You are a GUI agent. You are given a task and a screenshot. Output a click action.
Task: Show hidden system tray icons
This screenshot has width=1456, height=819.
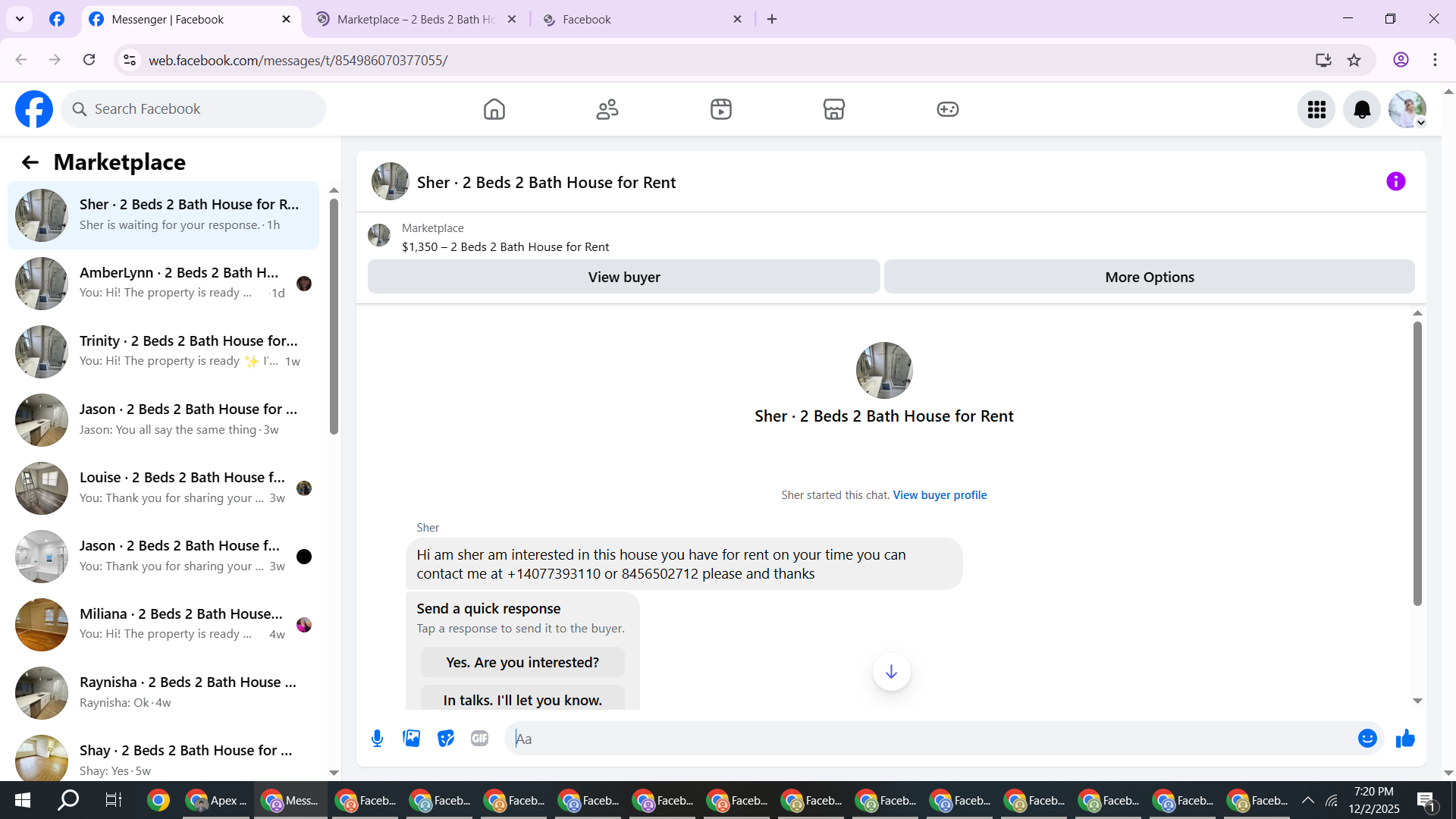point(1308,800)
